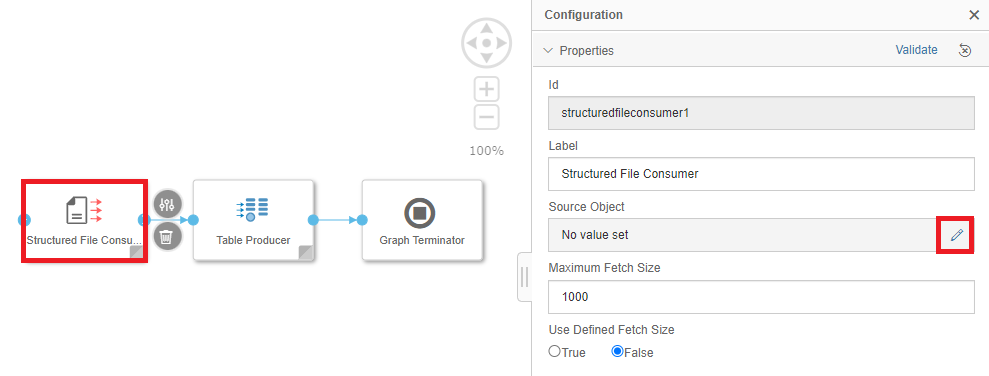Click the Table Producer input port
This screenshot has width=989, height=376.
193,220
